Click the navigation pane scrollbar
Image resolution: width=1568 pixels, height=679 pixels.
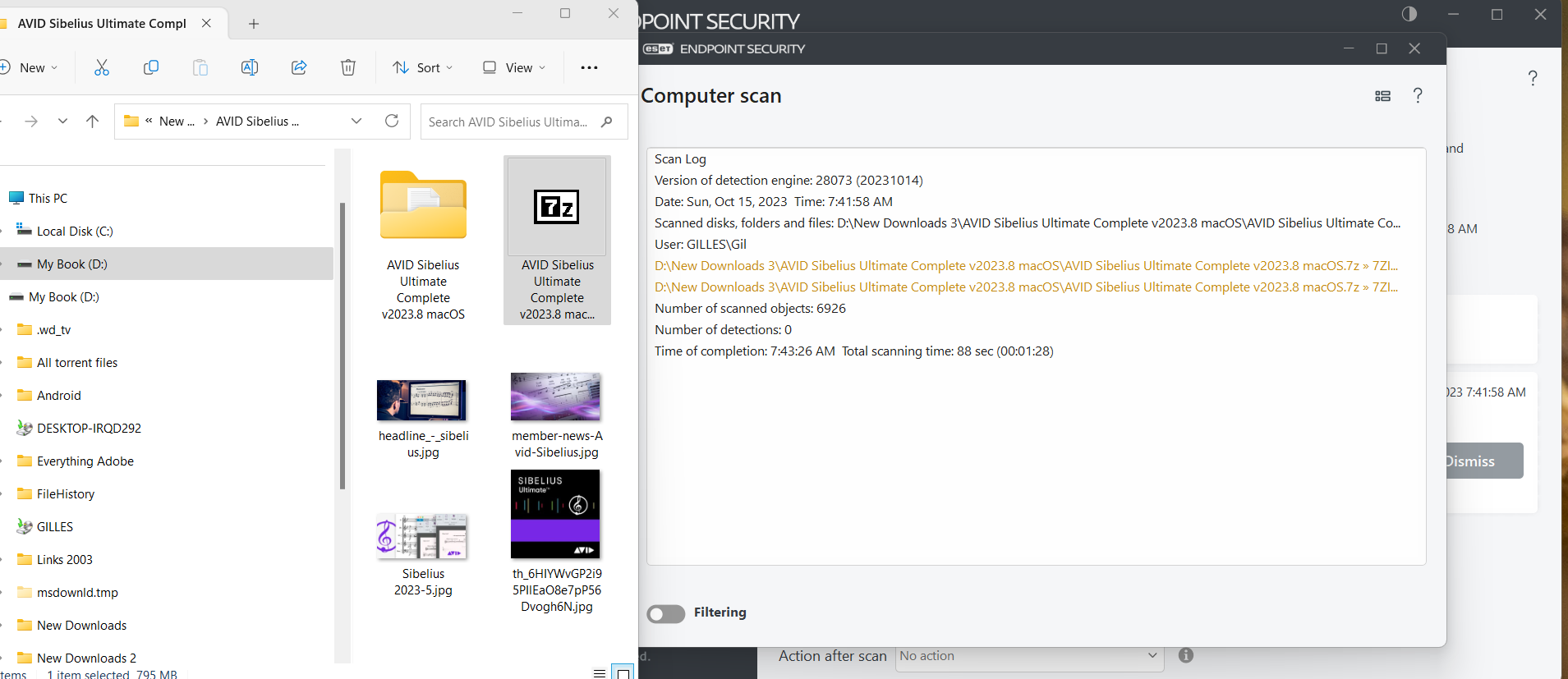click(x=343, y=345)
